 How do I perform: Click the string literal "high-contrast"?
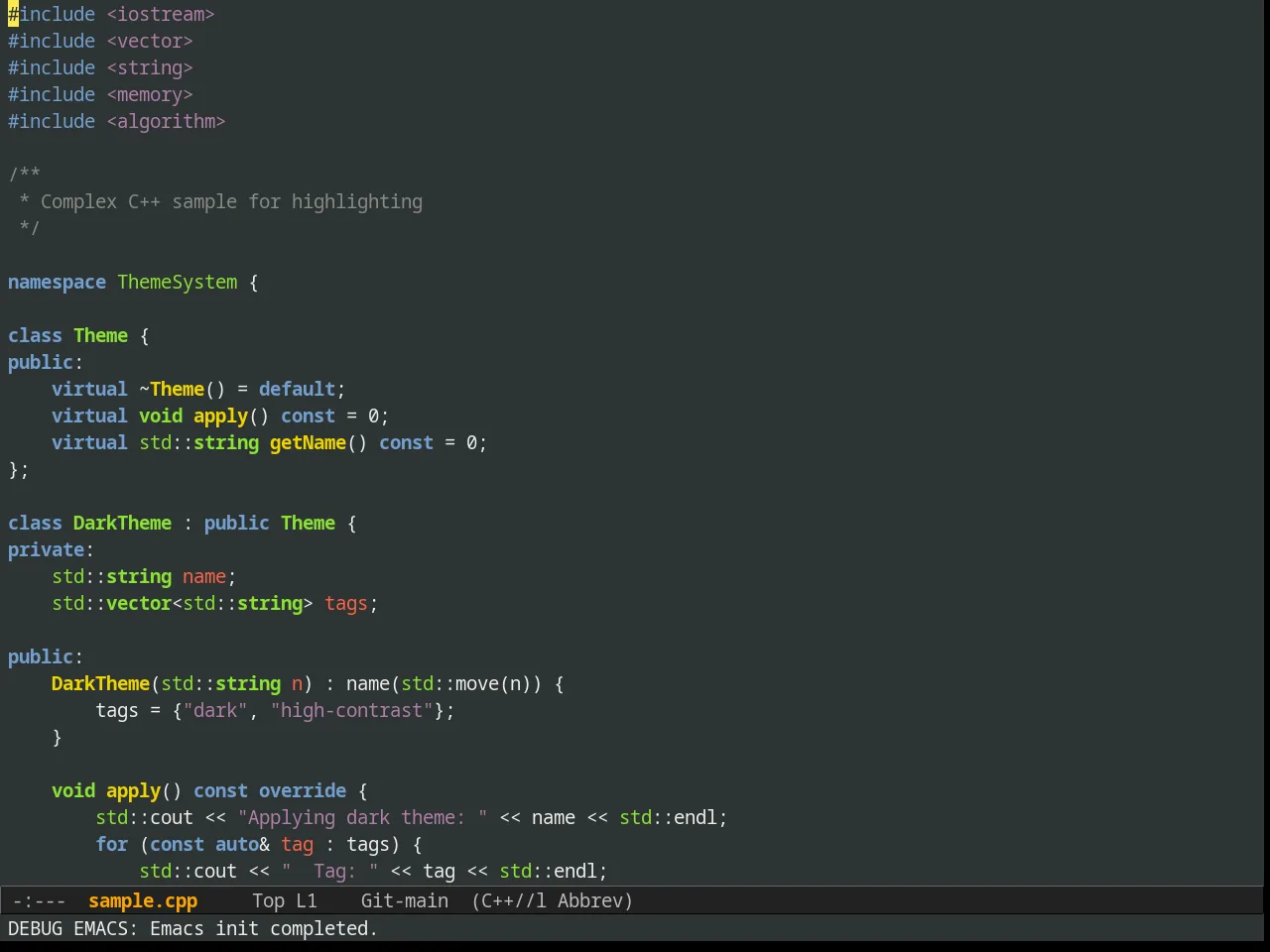pyautogui.click(x=351, y=710)
